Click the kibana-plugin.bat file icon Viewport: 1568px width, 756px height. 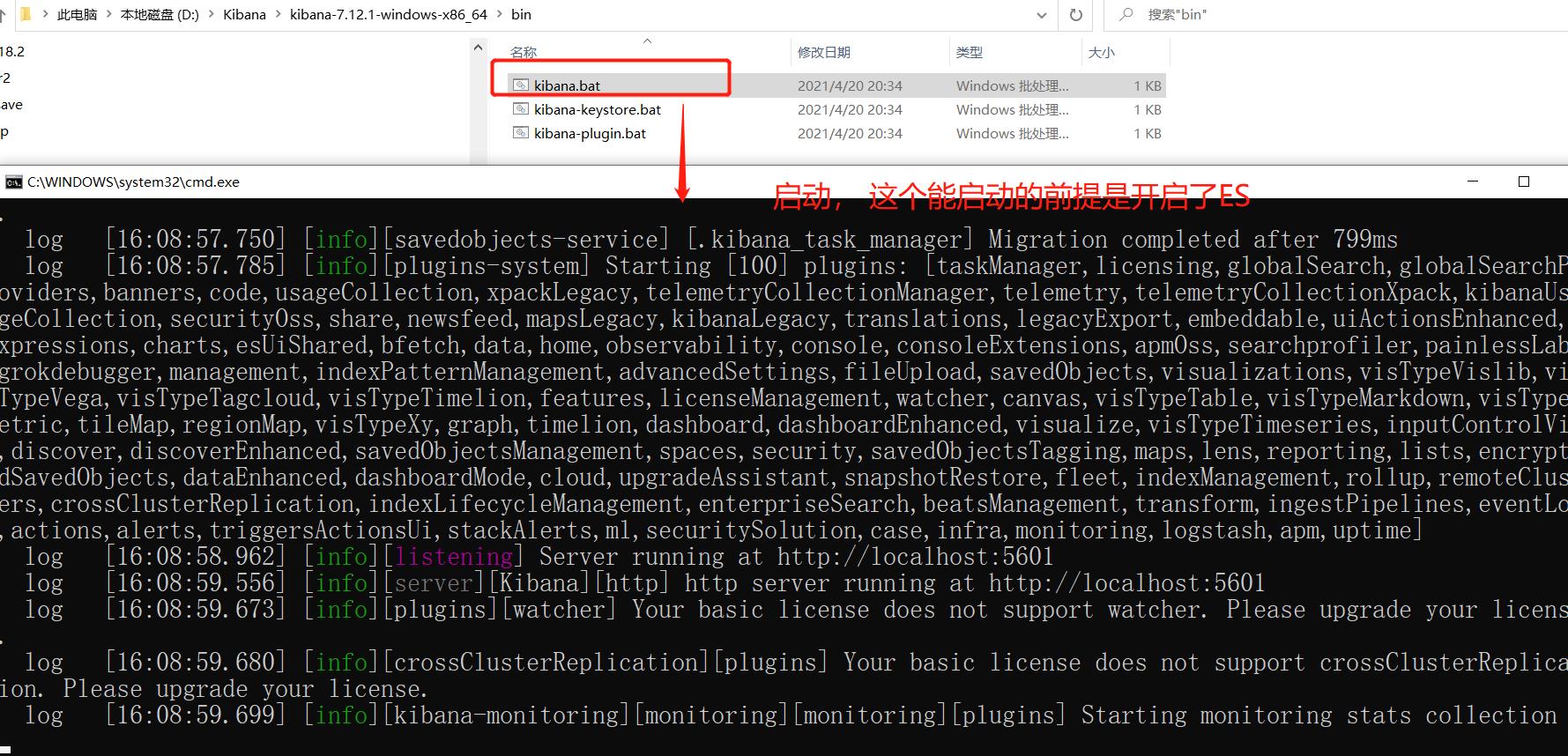(521, 133)
